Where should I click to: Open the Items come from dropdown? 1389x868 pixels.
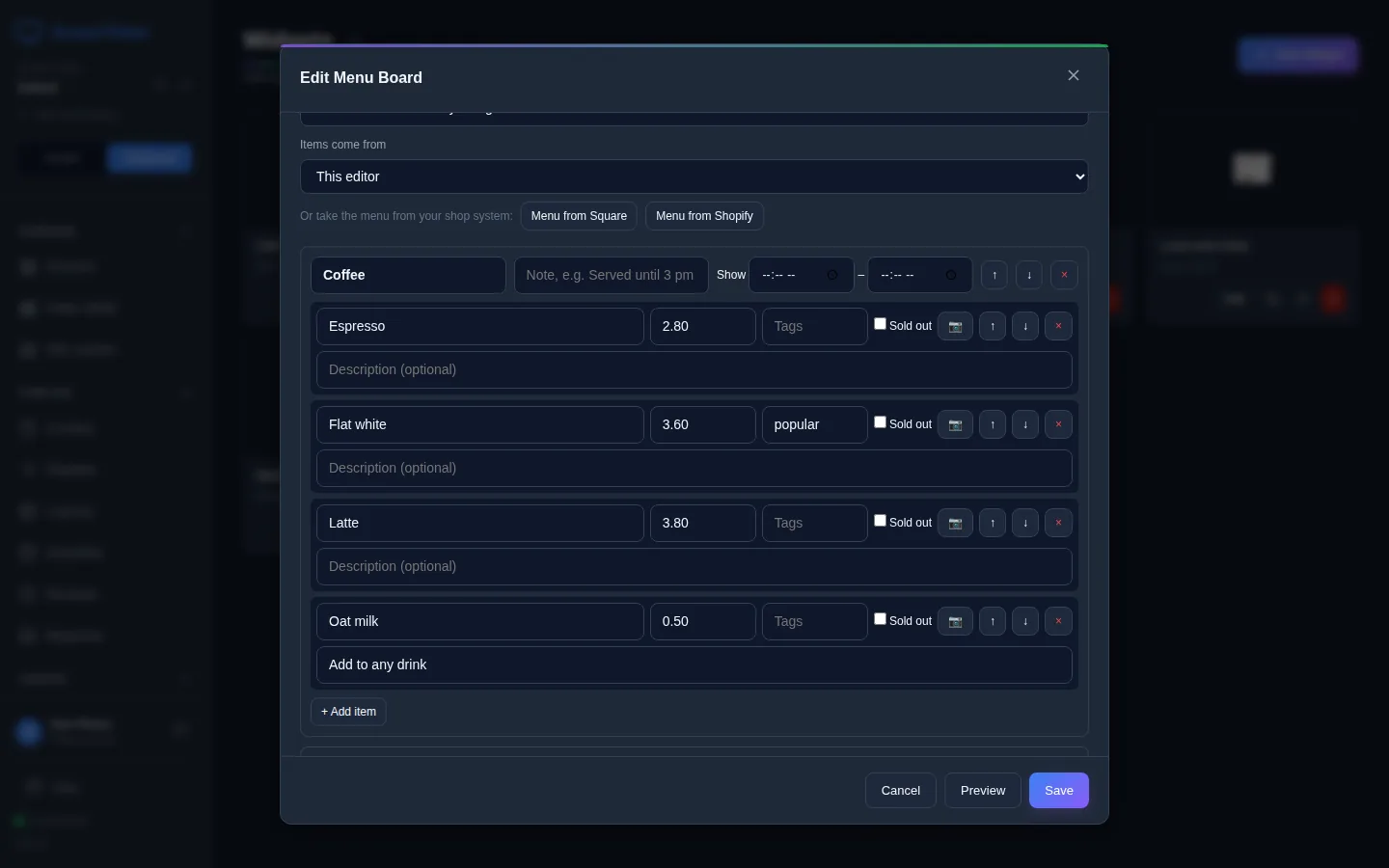click(694, 176)
